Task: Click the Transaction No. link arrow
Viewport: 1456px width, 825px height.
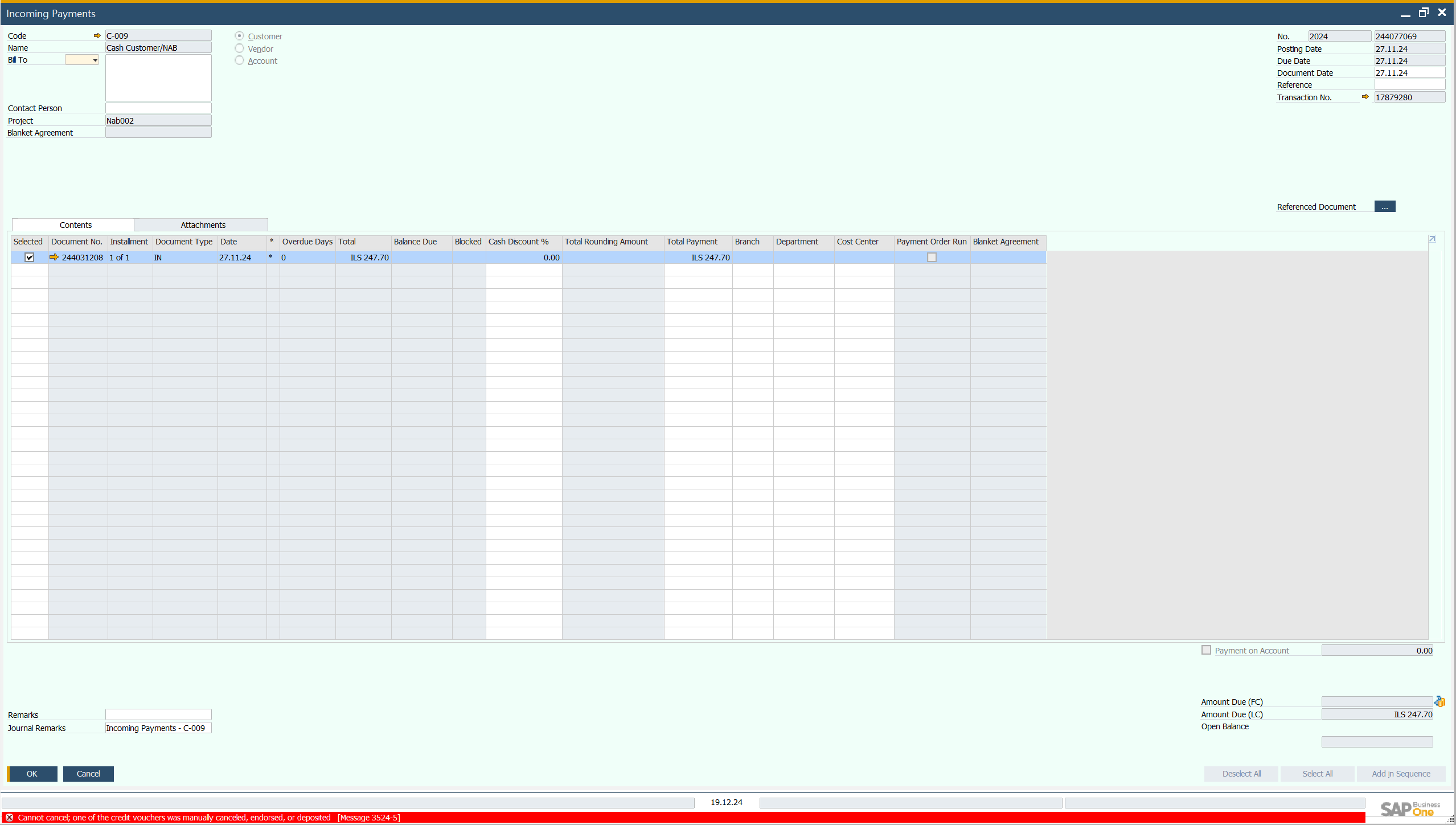Action: point(1365,97)
